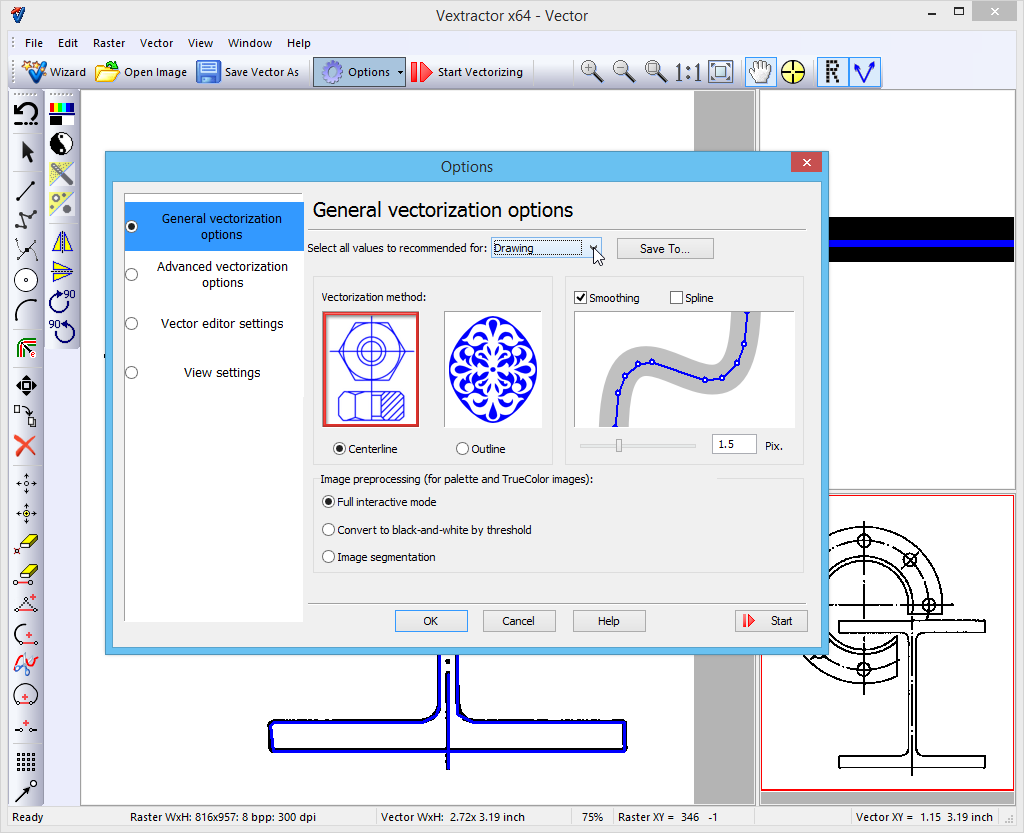
Task: Select the arrow pointer tool
Action: click(27, 152)
